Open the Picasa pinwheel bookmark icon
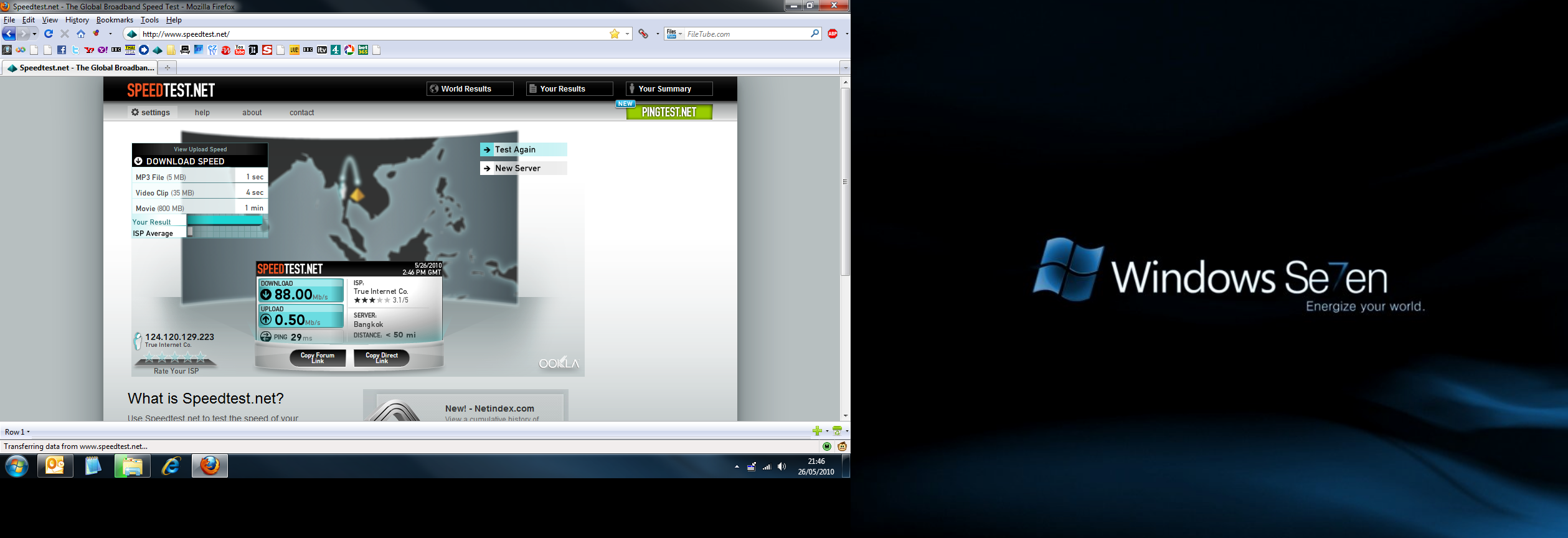The image size is (1568, 538). 349,50
